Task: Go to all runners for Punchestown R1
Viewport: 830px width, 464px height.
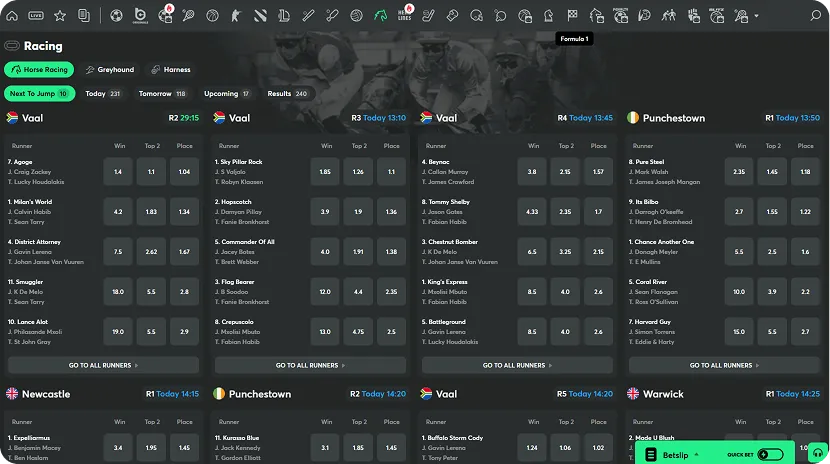Action: point(724,365)
